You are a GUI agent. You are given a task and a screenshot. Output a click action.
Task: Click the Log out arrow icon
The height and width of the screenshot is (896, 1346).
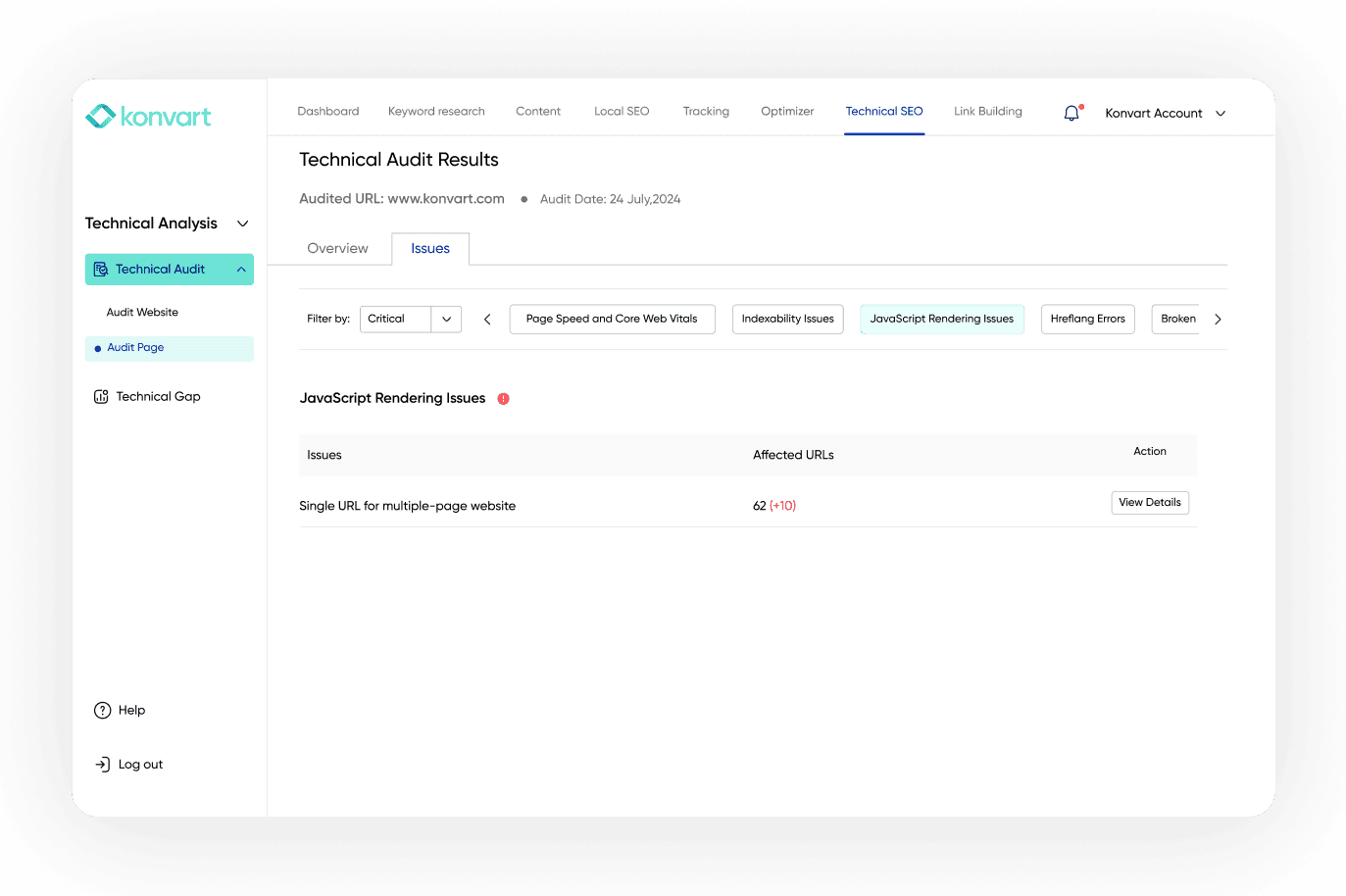tap(102, 765)
